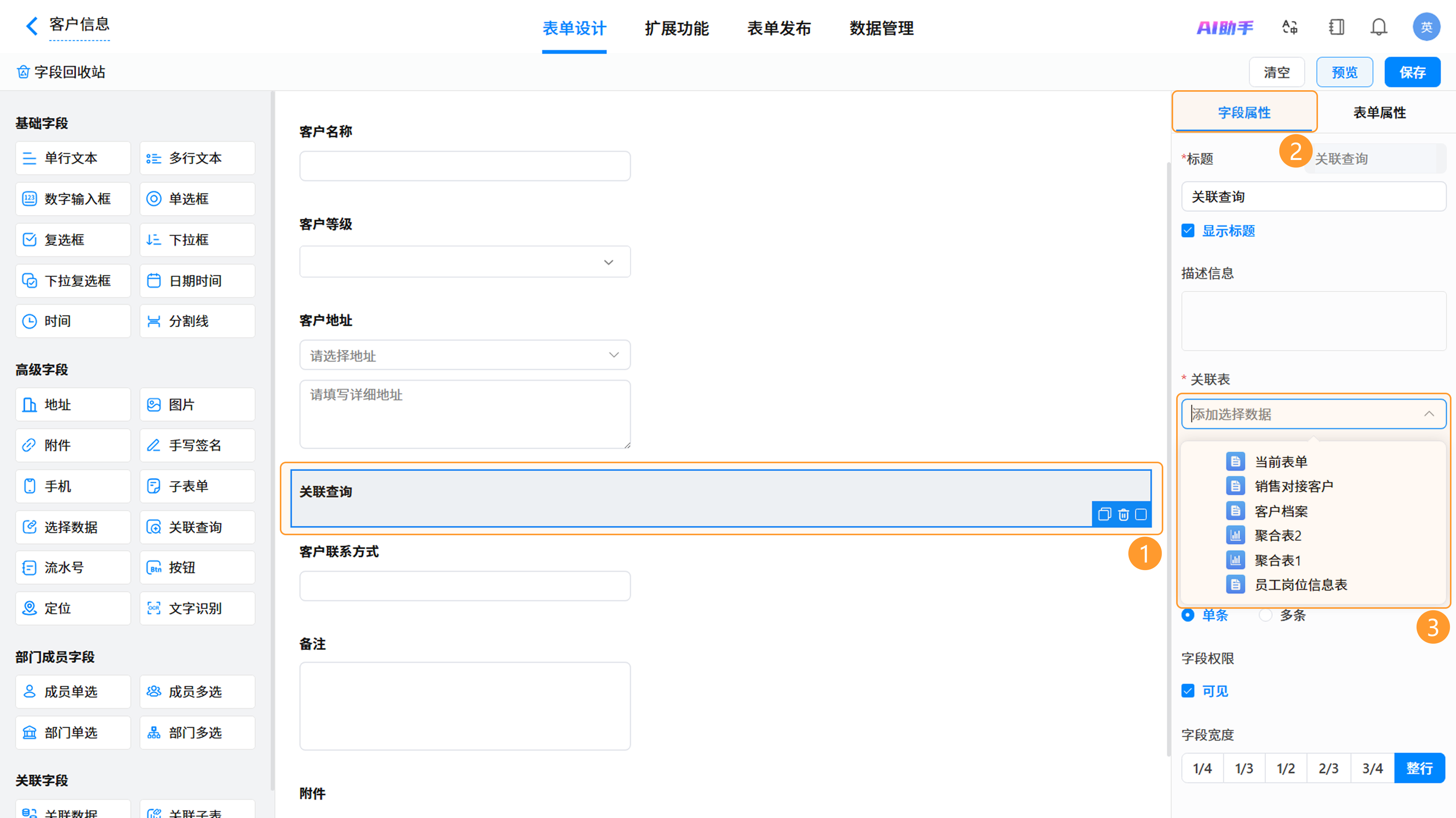Viewport: 1456px width, 818px height.
Task: Select the 地址 advanced field
Action: (x=73, y=404)
